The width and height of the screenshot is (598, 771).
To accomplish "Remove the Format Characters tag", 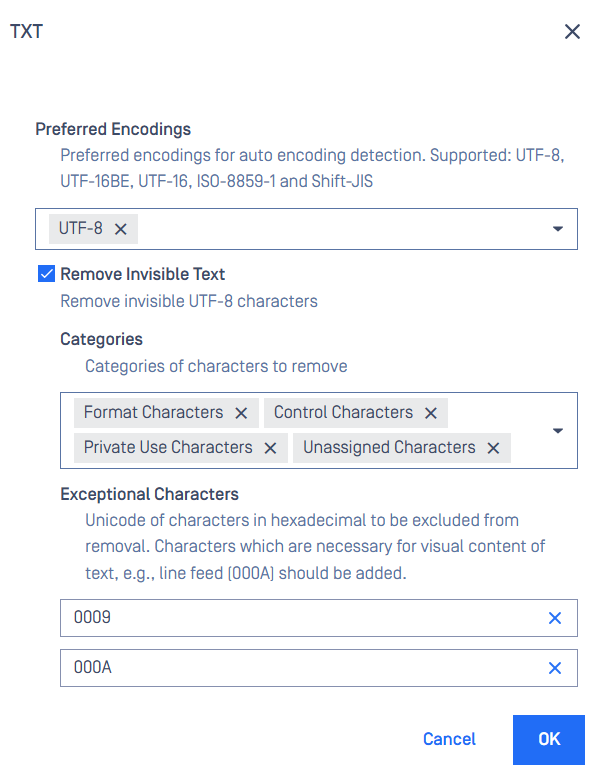I will tap(241, 413).
